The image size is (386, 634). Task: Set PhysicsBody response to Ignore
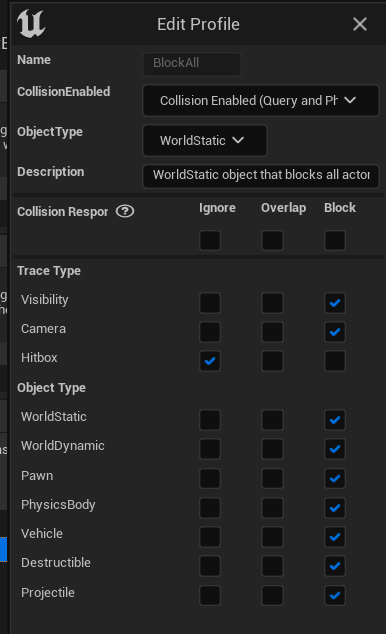tap(210, 507)
